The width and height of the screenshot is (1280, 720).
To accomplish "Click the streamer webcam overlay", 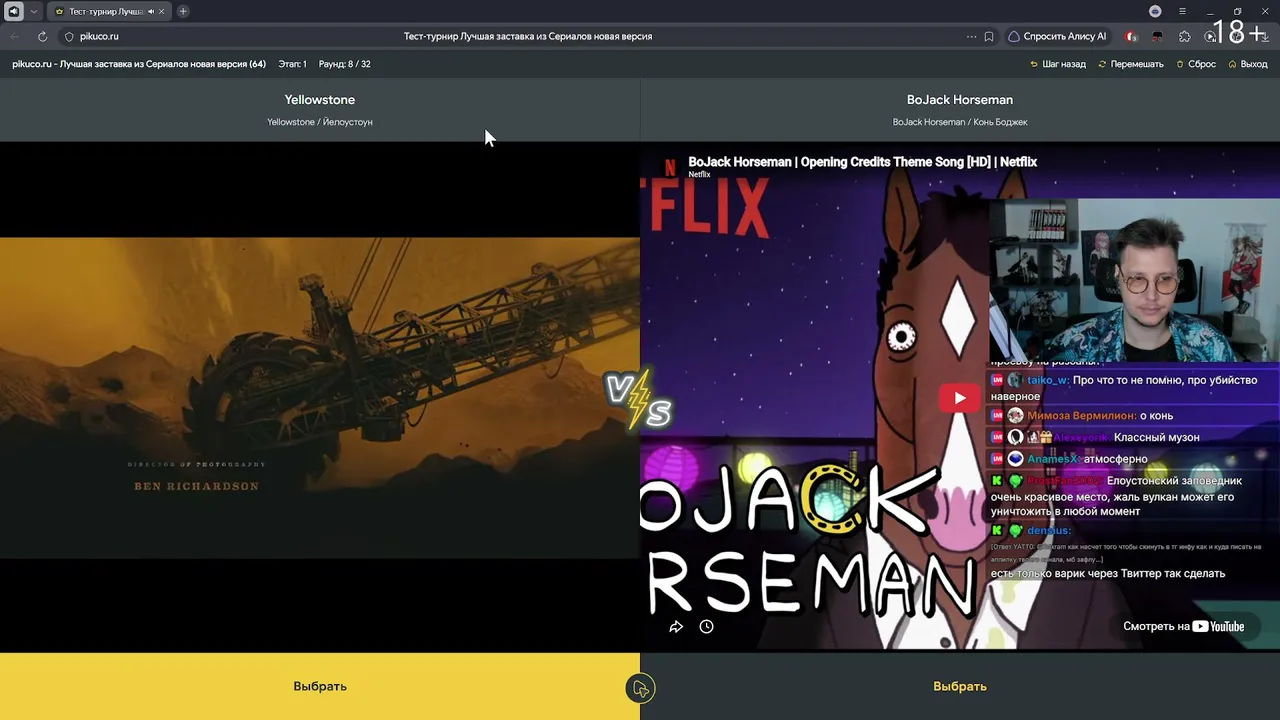I will 1135,280.
